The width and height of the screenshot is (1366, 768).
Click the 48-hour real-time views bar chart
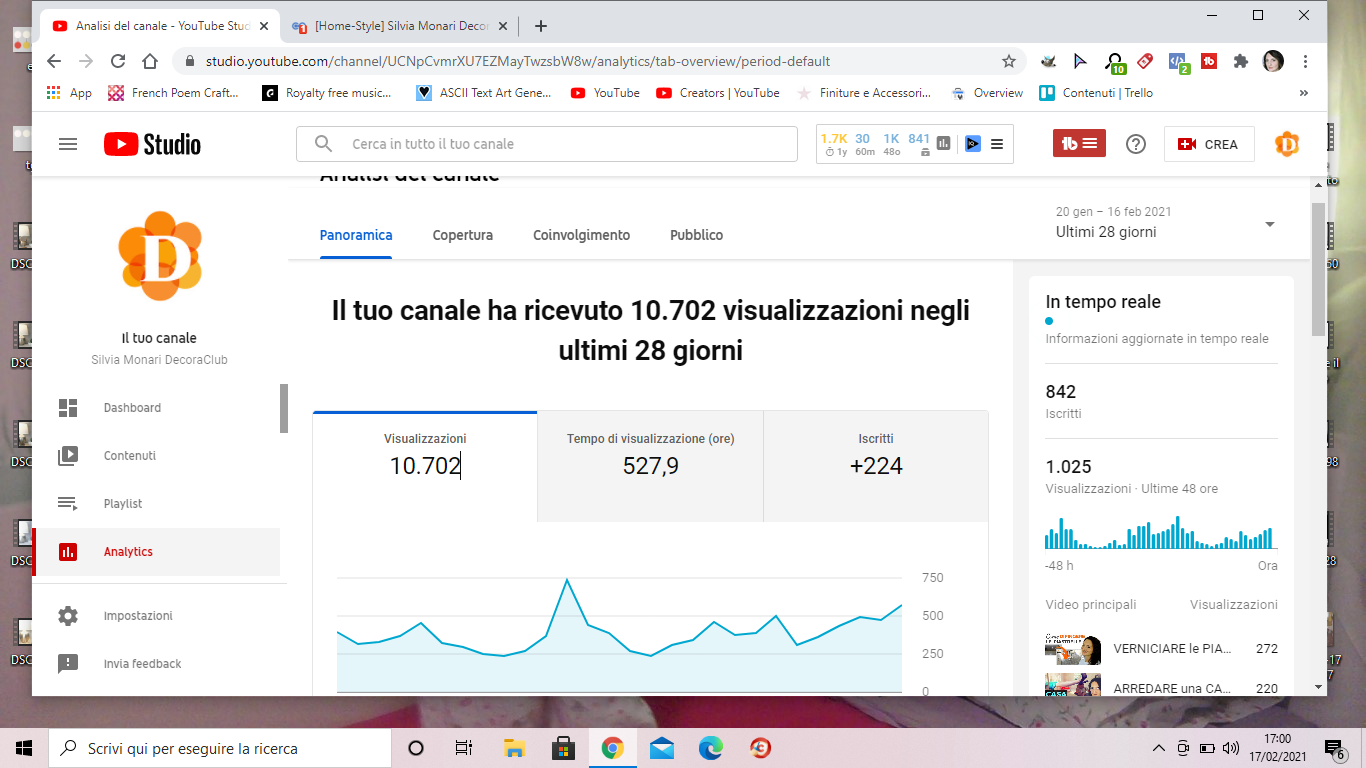coord(1160,532)
